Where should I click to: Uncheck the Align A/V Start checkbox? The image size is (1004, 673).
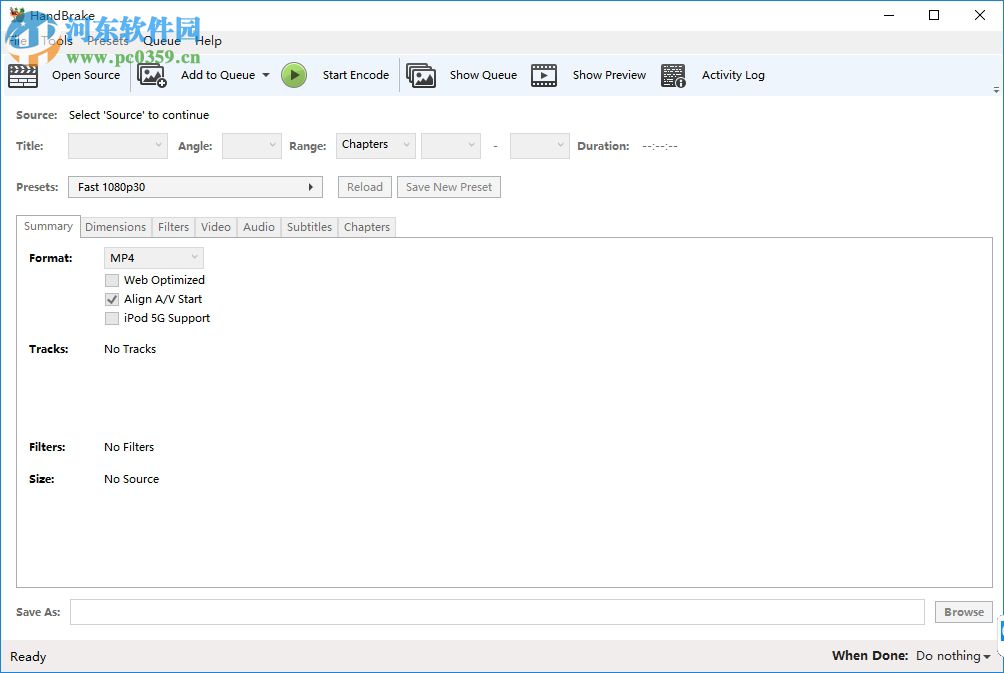pyautogui.click(x=112, y=300)
